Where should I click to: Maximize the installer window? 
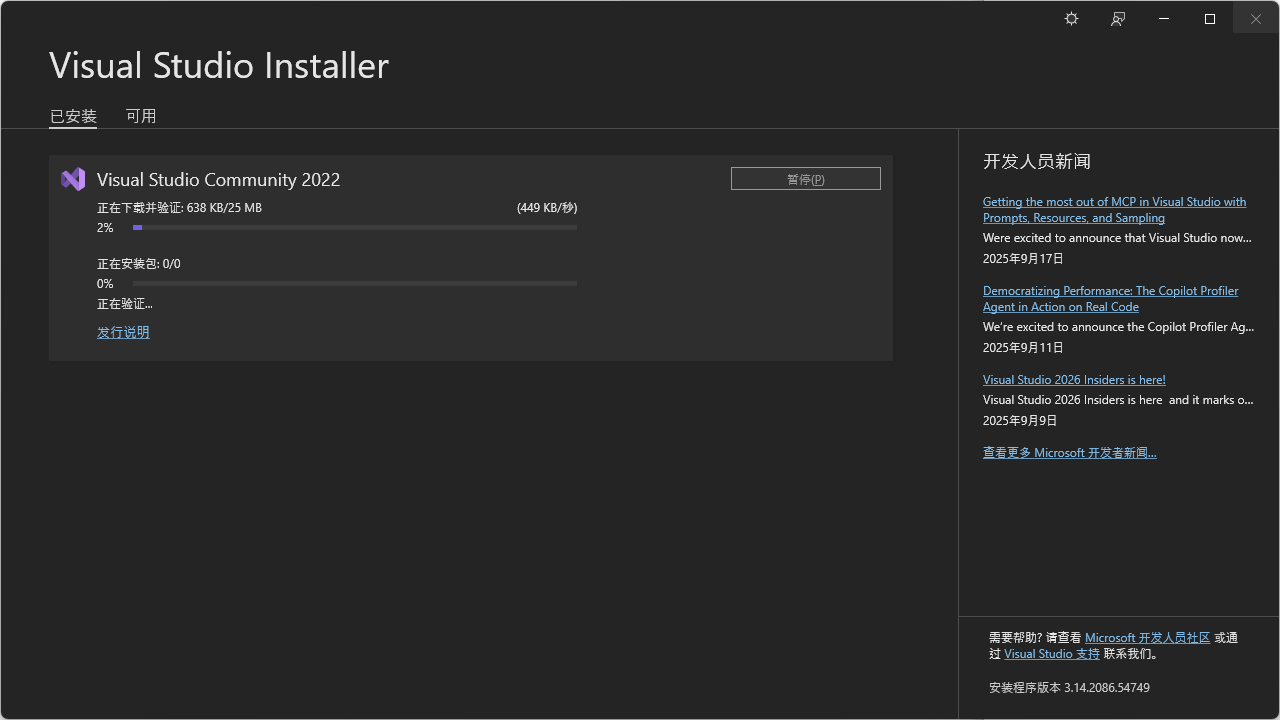tap(1210, 19)
